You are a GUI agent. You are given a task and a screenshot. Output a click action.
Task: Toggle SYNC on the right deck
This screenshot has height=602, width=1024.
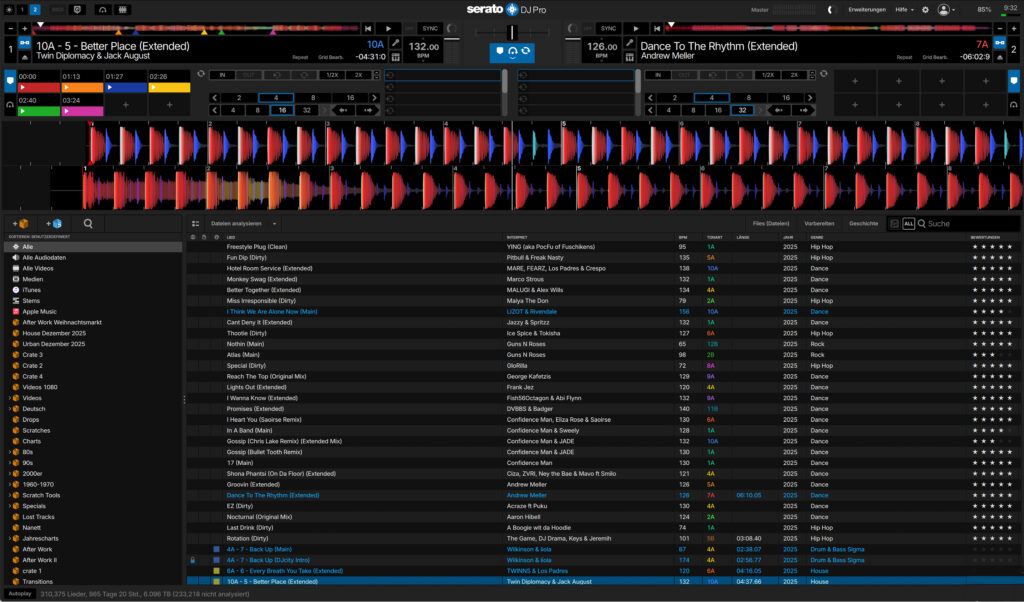tap(608, 28)
